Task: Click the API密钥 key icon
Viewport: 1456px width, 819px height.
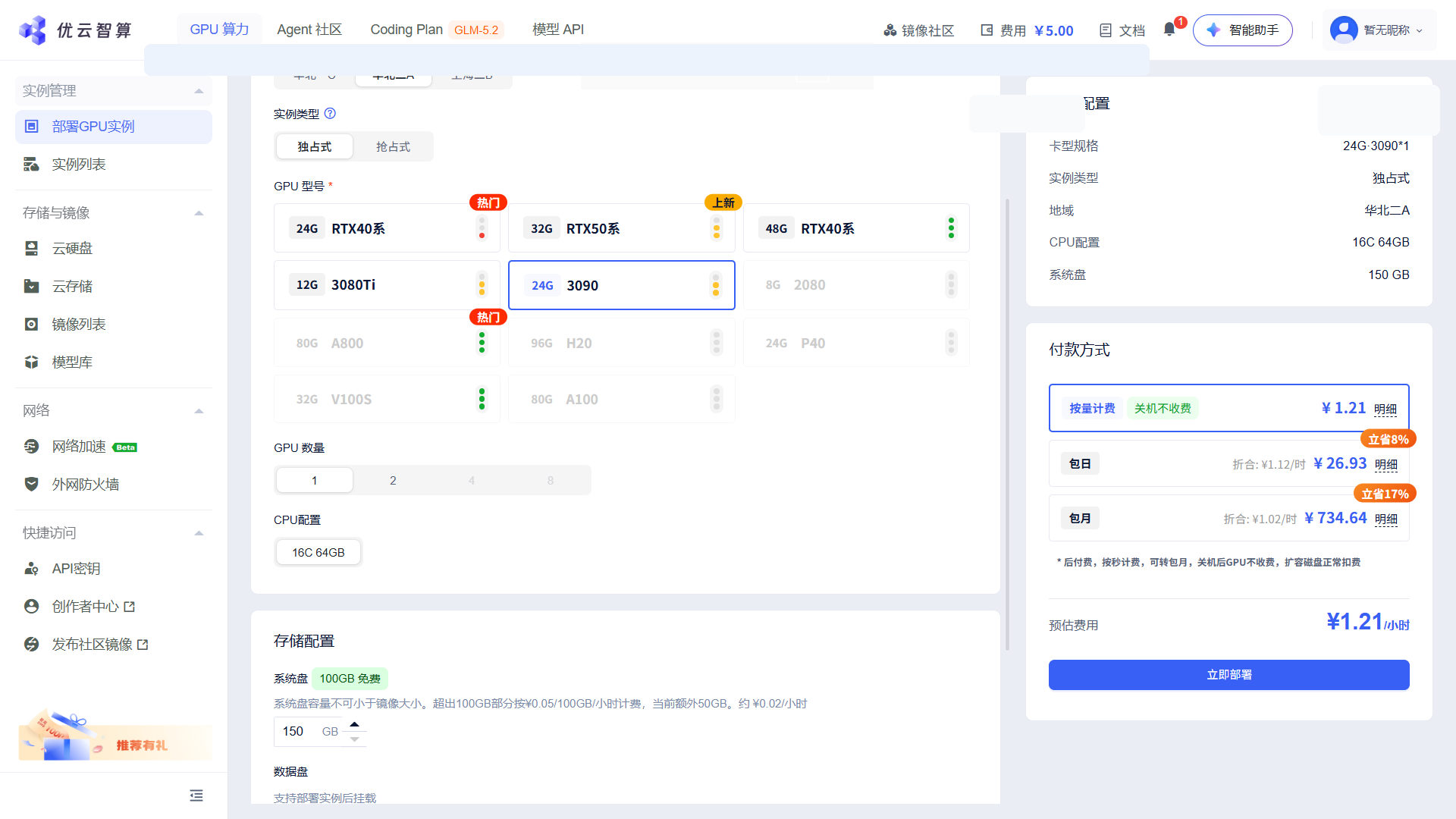Action: (32, 569)
